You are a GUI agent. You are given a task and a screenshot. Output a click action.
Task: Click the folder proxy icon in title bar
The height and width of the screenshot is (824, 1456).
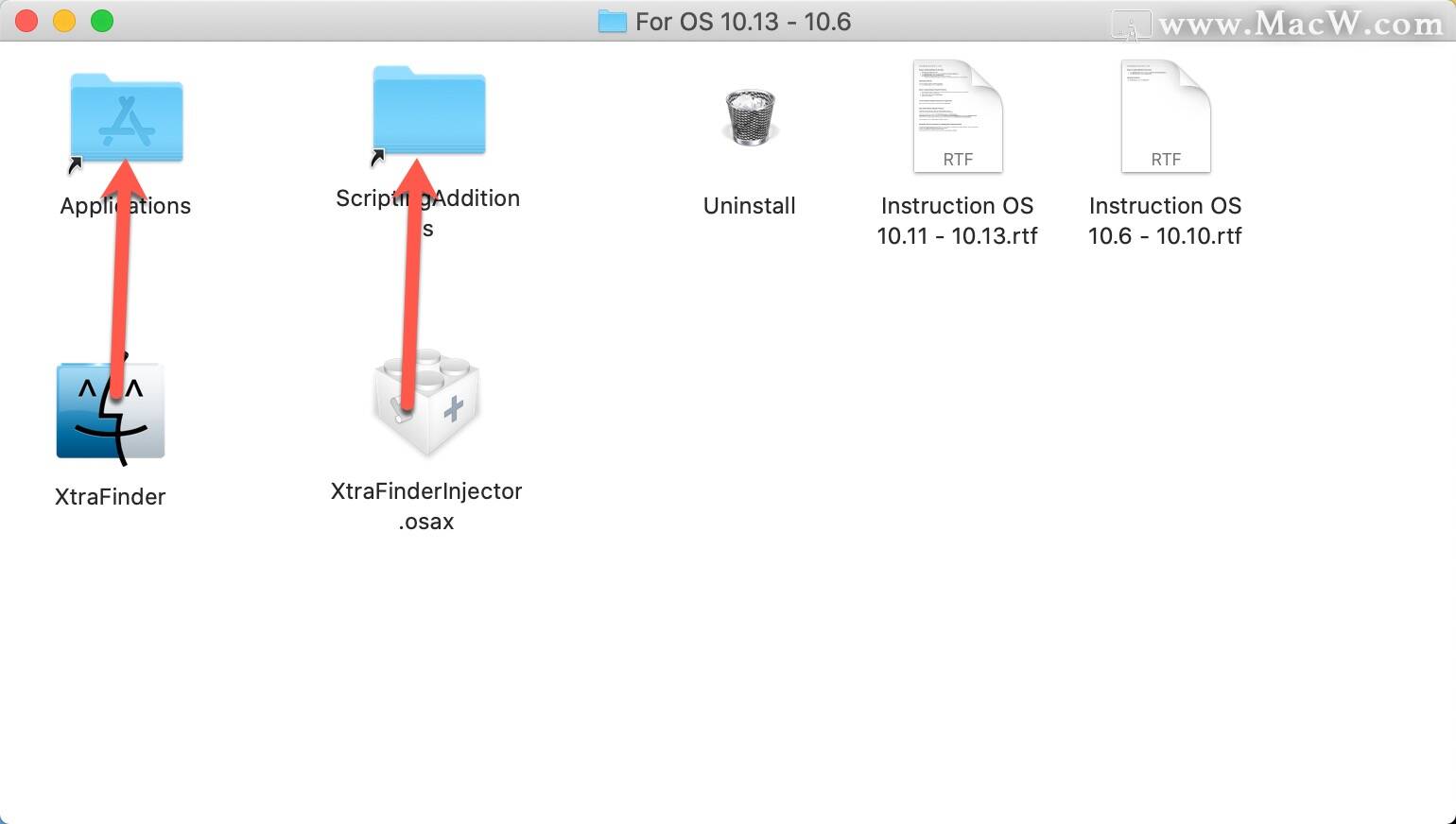(613, 21)
